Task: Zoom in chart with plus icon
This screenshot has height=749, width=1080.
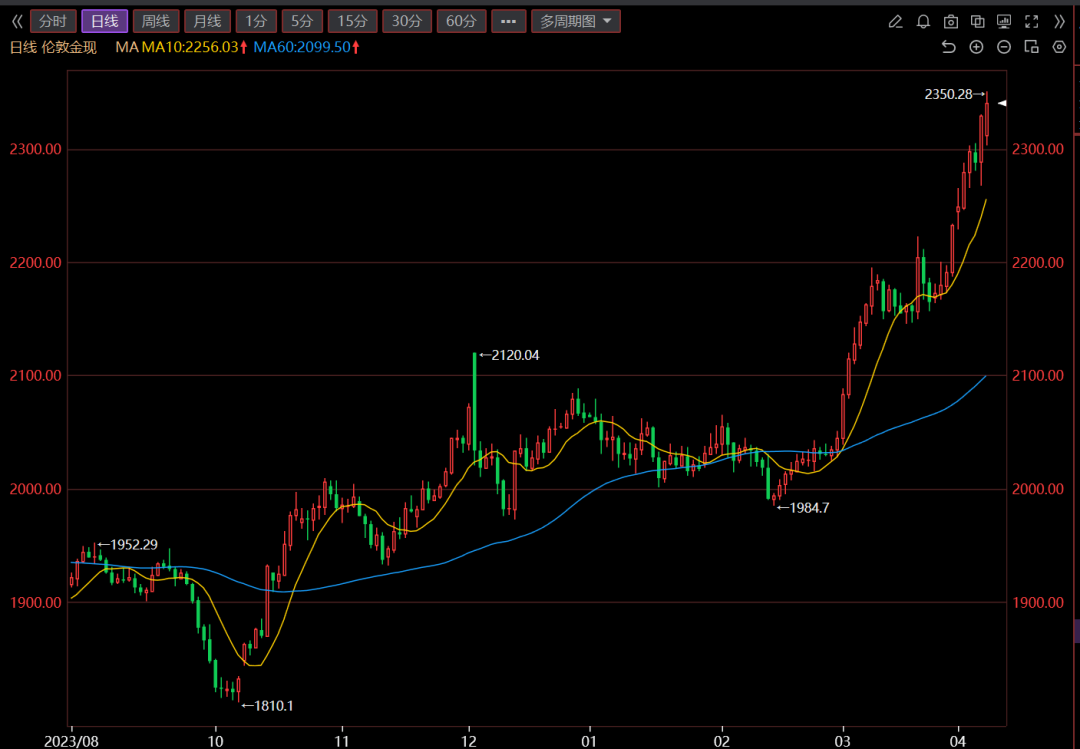Action: 977,47
